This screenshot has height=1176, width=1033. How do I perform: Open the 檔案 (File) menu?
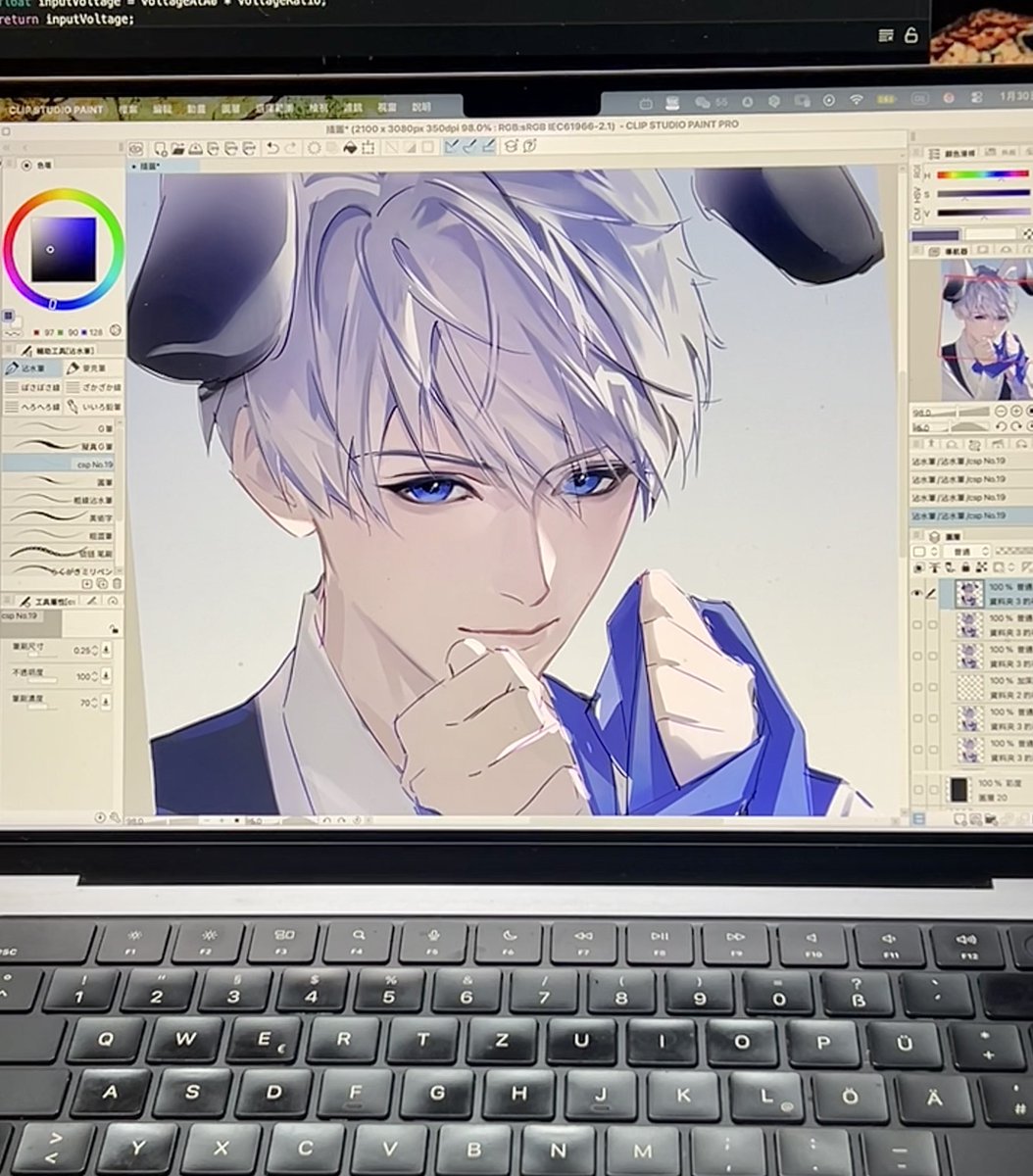click(129, 109)
